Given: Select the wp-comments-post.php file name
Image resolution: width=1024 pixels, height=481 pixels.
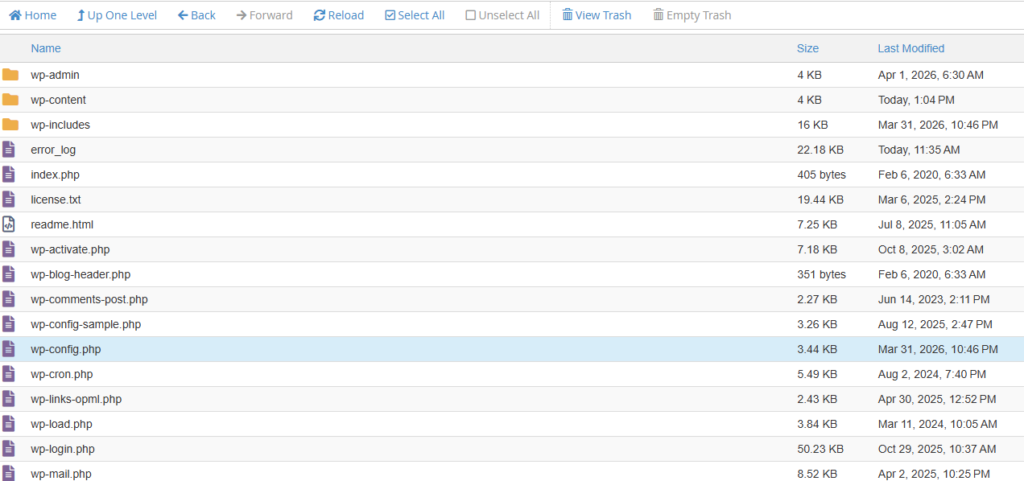Looking at the screenshot, I should pos(89,300).
